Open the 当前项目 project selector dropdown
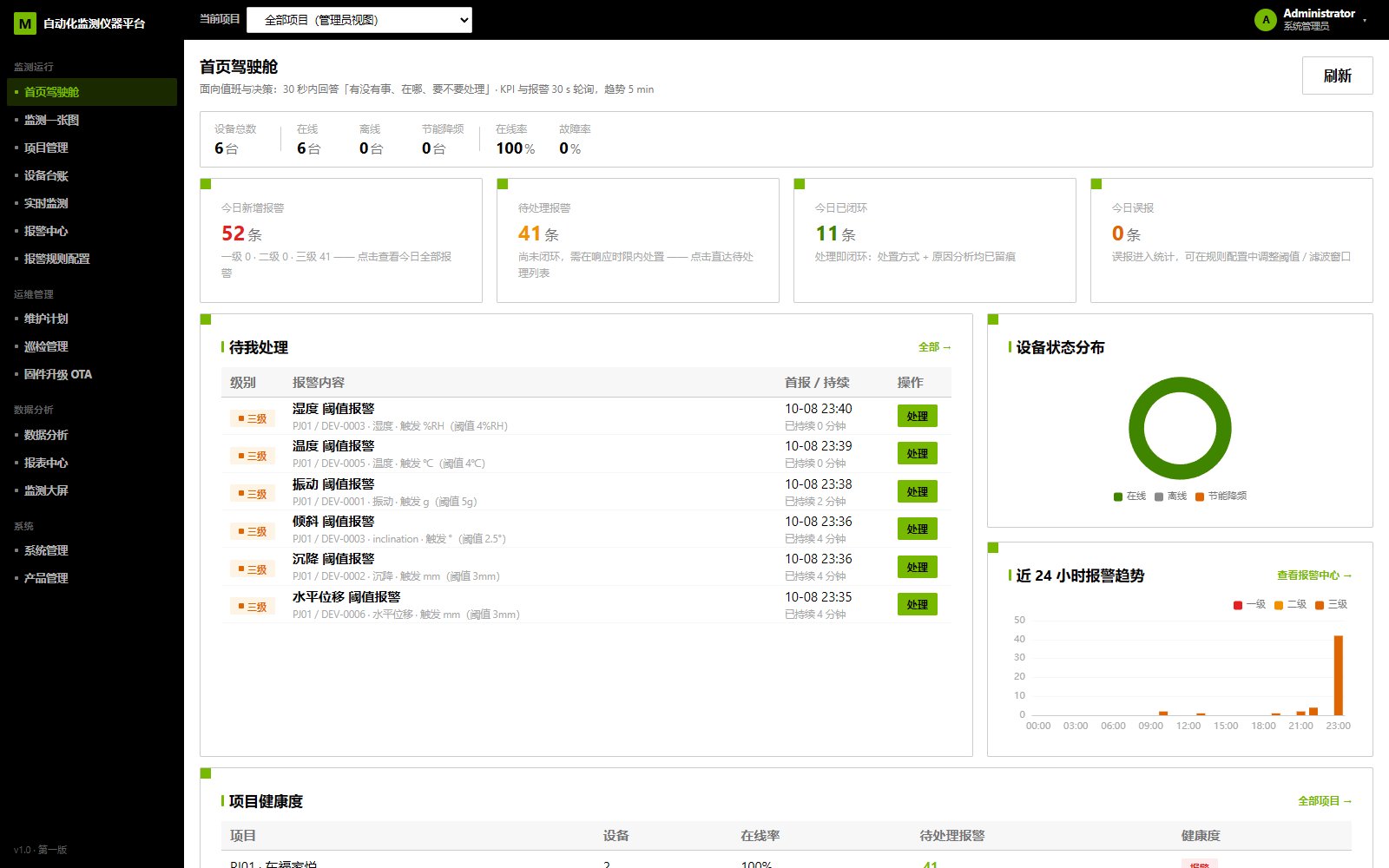The image size is (1389, 868). click(x=359, y=20)
